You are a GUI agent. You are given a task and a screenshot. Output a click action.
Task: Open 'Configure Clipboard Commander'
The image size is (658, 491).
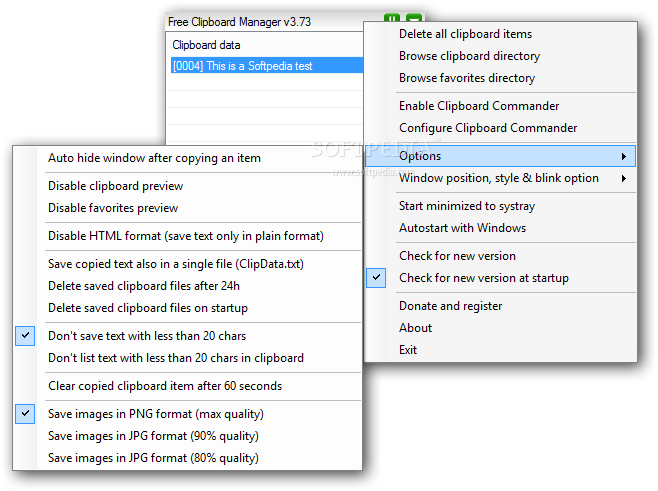coord(488,128)
